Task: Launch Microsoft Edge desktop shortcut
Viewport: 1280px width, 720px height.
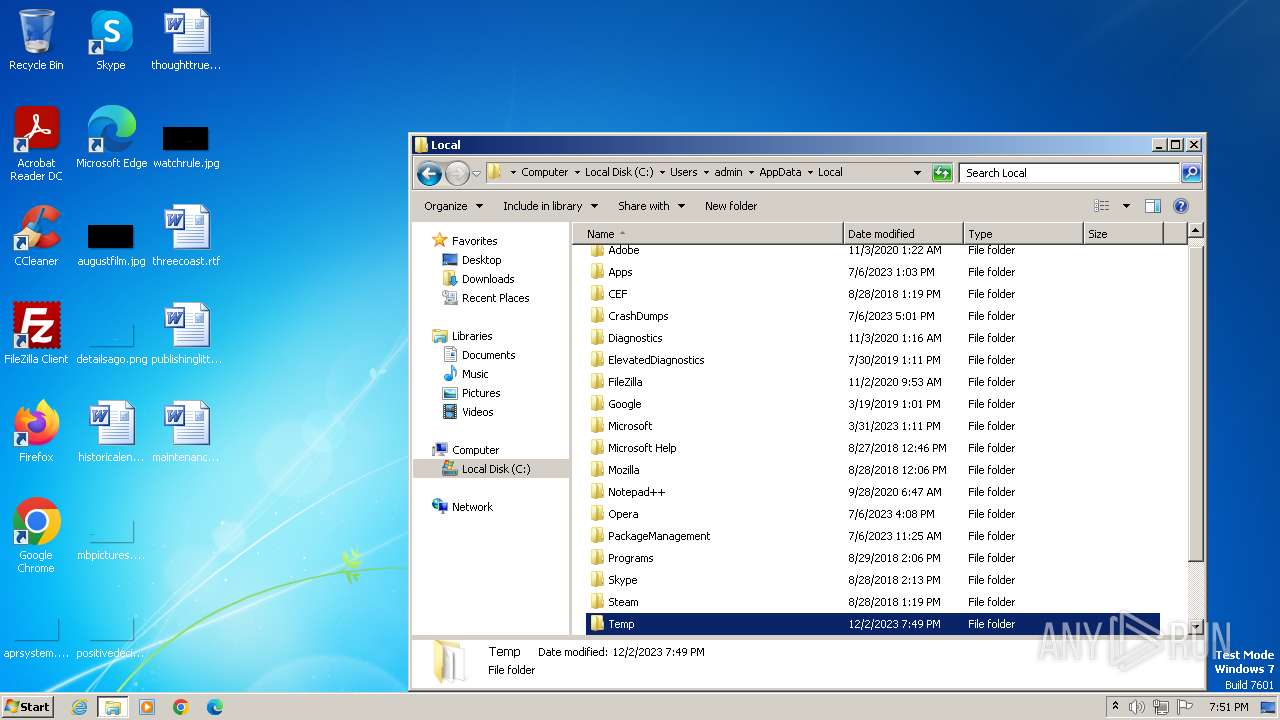Action: pos(111,137)
